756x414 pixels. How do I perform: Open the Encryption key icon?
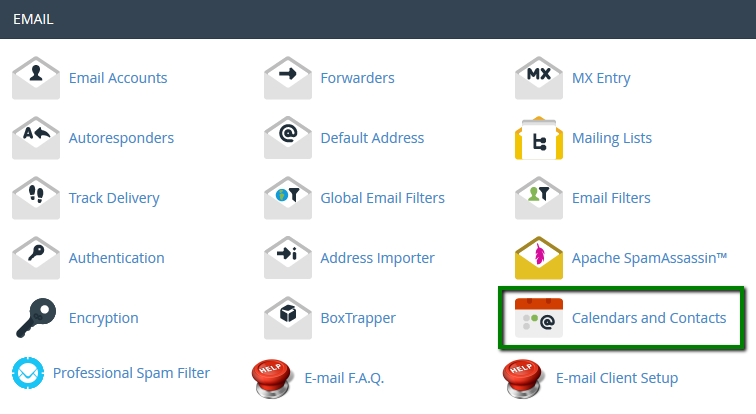pos(36,318)
